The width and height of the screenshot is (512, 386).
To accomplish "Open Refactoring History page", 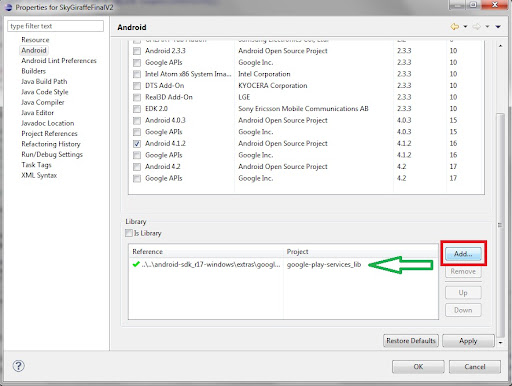I will [51, 144].
